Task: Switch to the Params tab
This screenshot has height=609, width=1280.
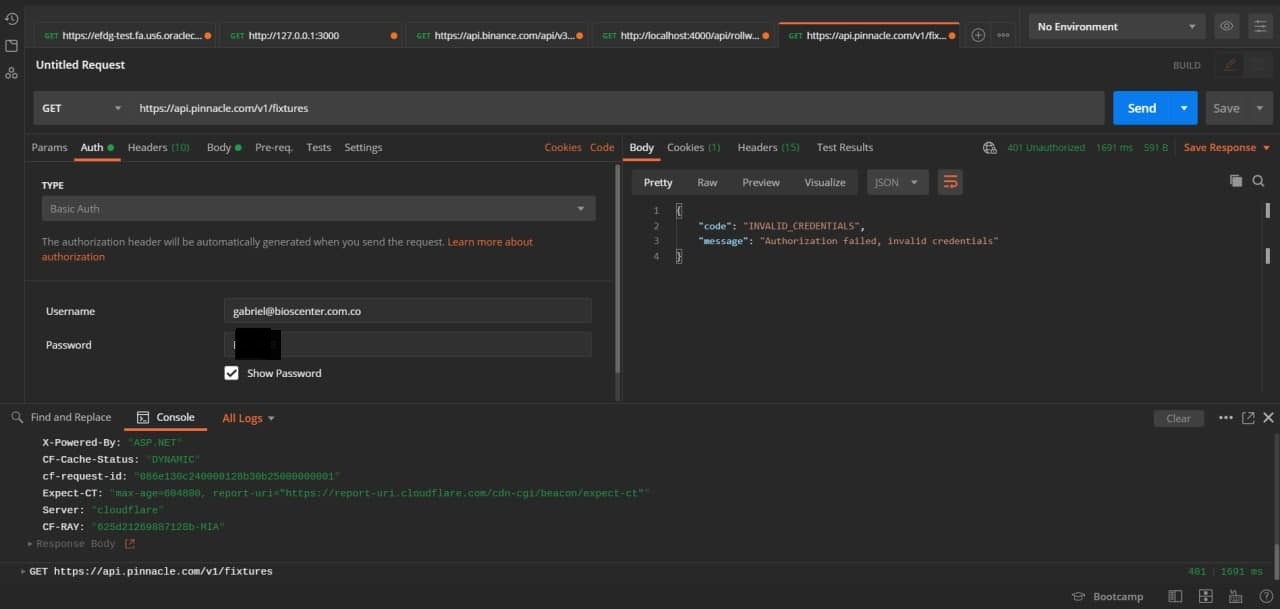Action: point(49,147)
